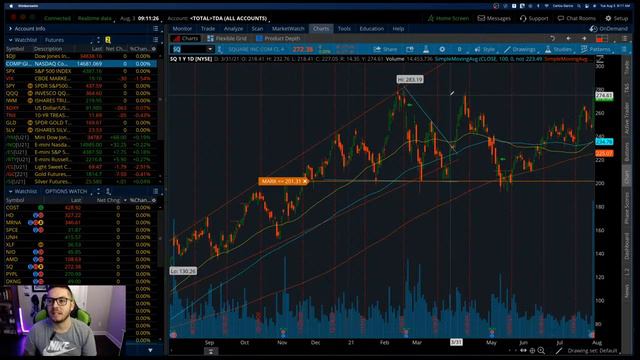Open the Style menu

484,49
